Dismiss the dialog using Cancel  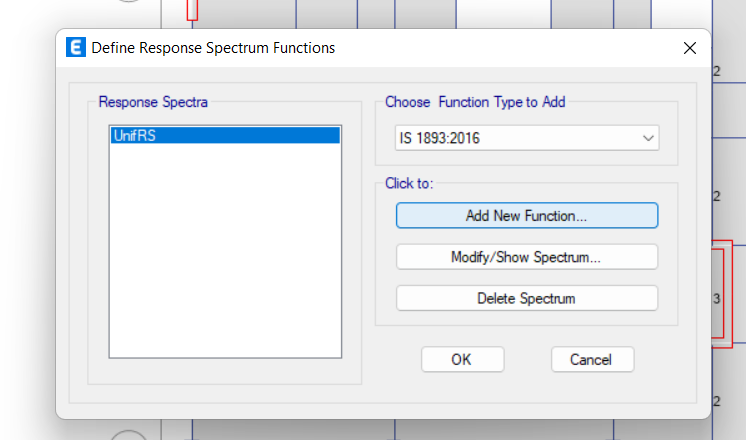click(x=592, y=360)
